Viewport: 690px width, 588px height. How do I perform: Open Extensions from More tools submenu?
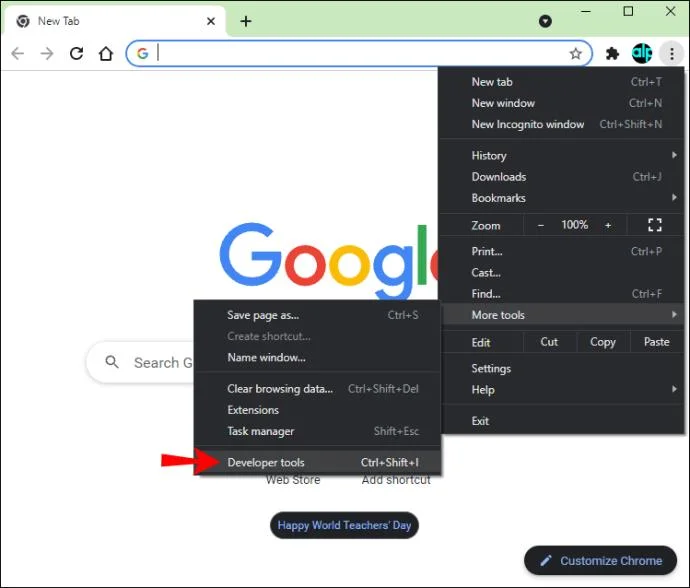tap(317, 410)
